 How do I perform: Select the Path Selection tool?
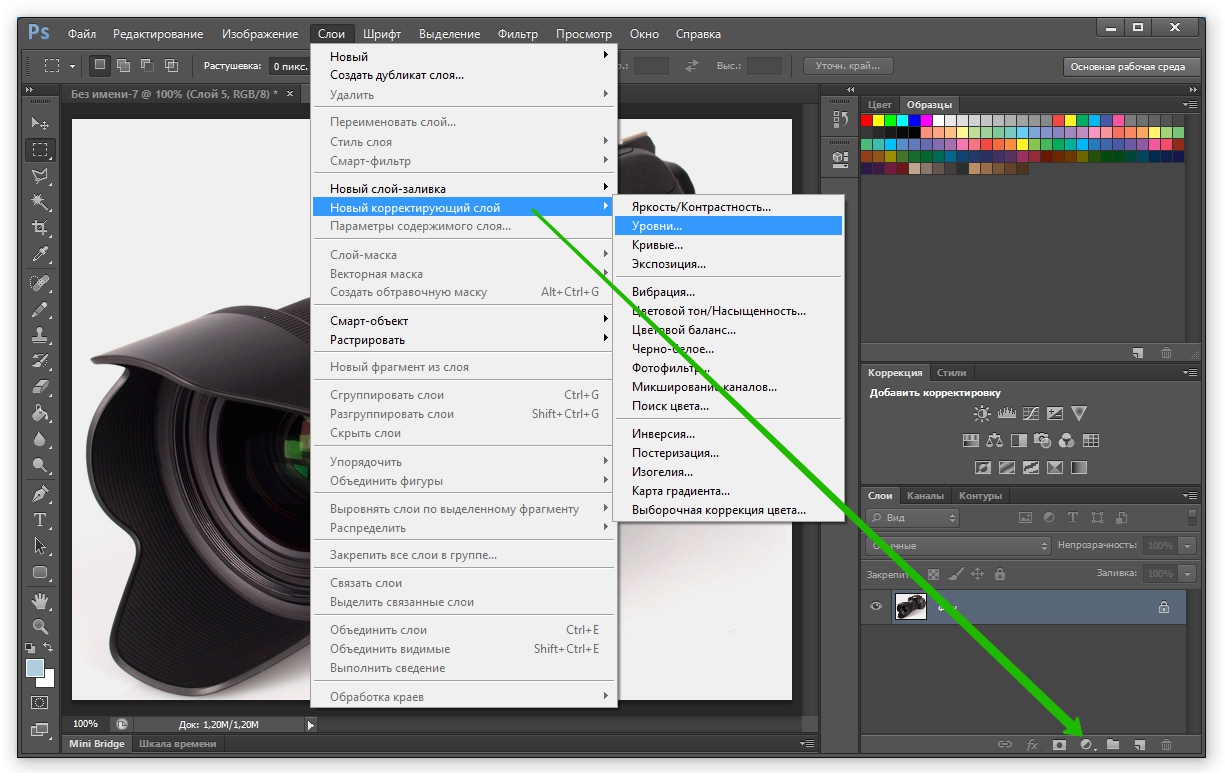(40, 545)
